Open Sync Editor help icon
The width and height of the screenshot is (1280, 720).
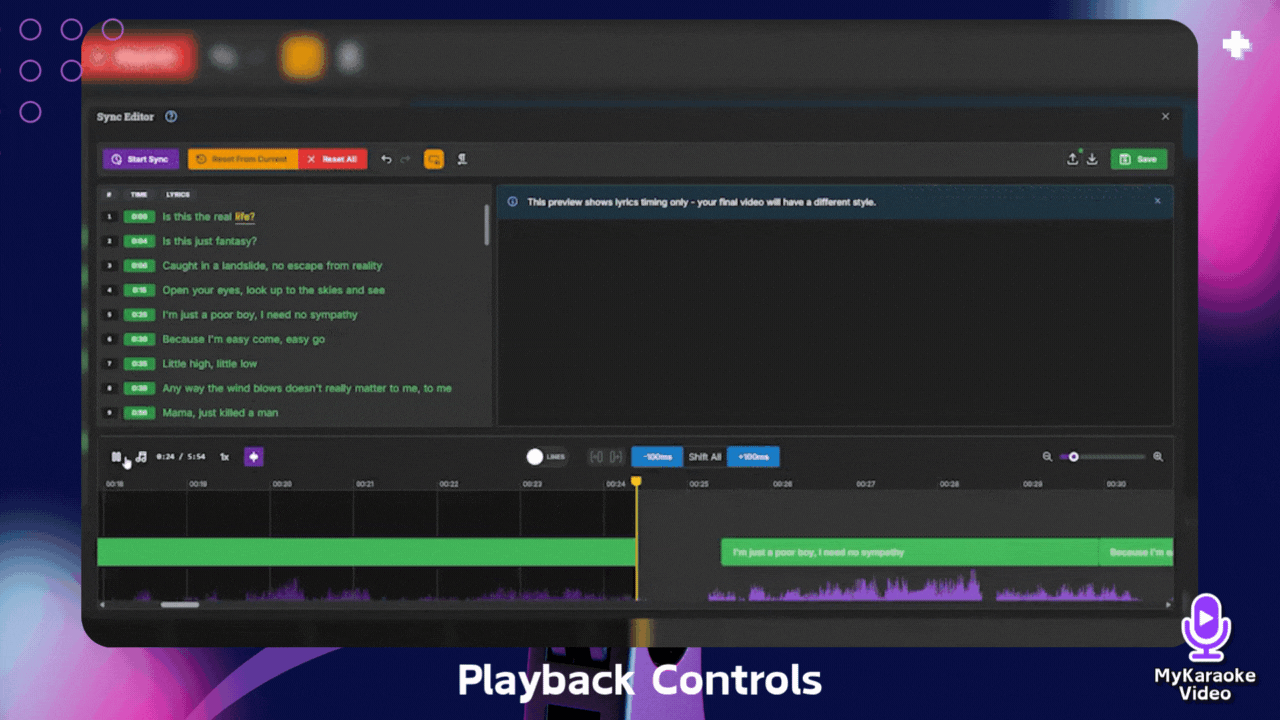pos(171,117)
